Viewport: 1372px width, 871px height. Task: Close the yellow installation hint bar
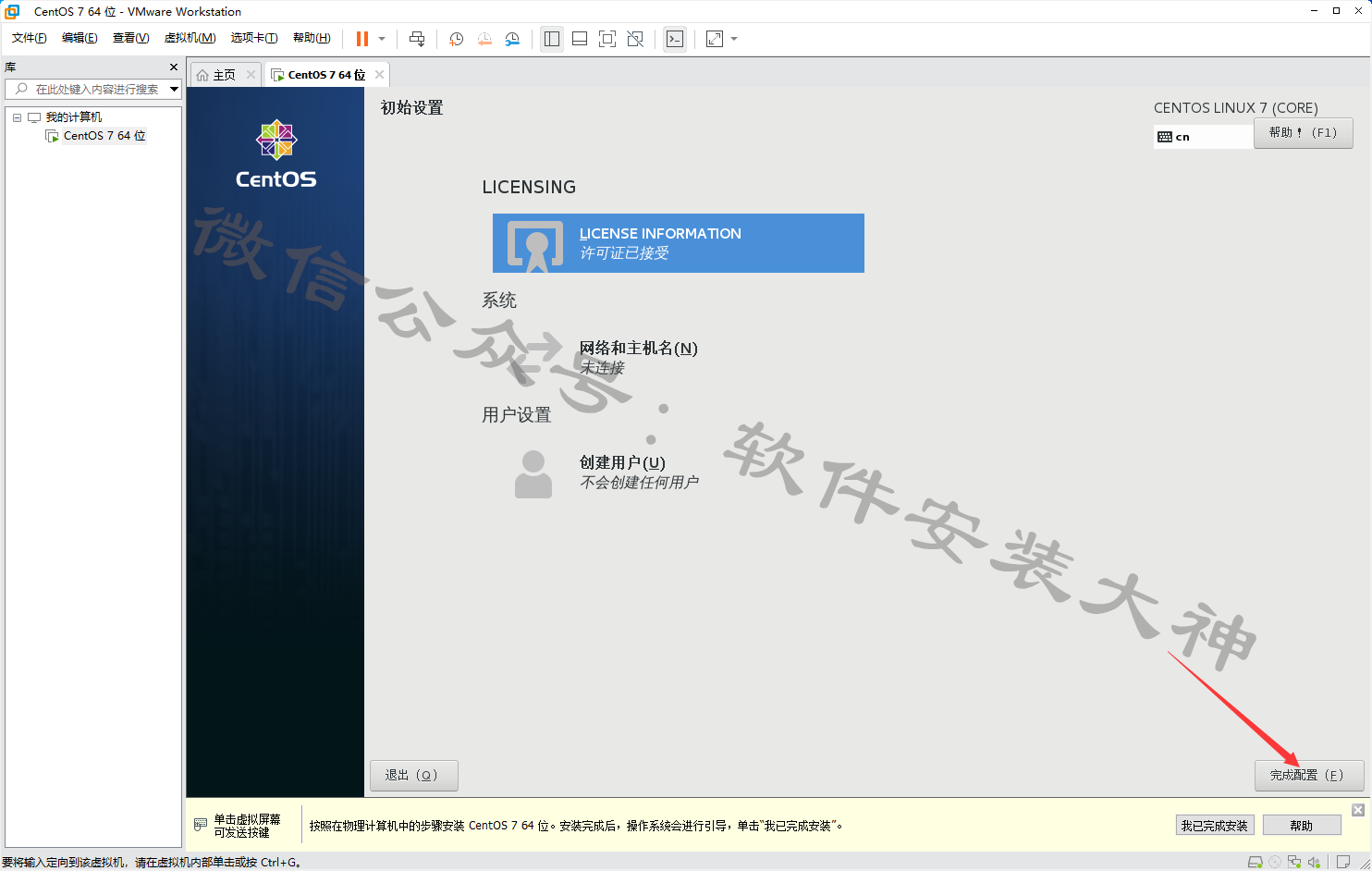tap(1358, 810)
